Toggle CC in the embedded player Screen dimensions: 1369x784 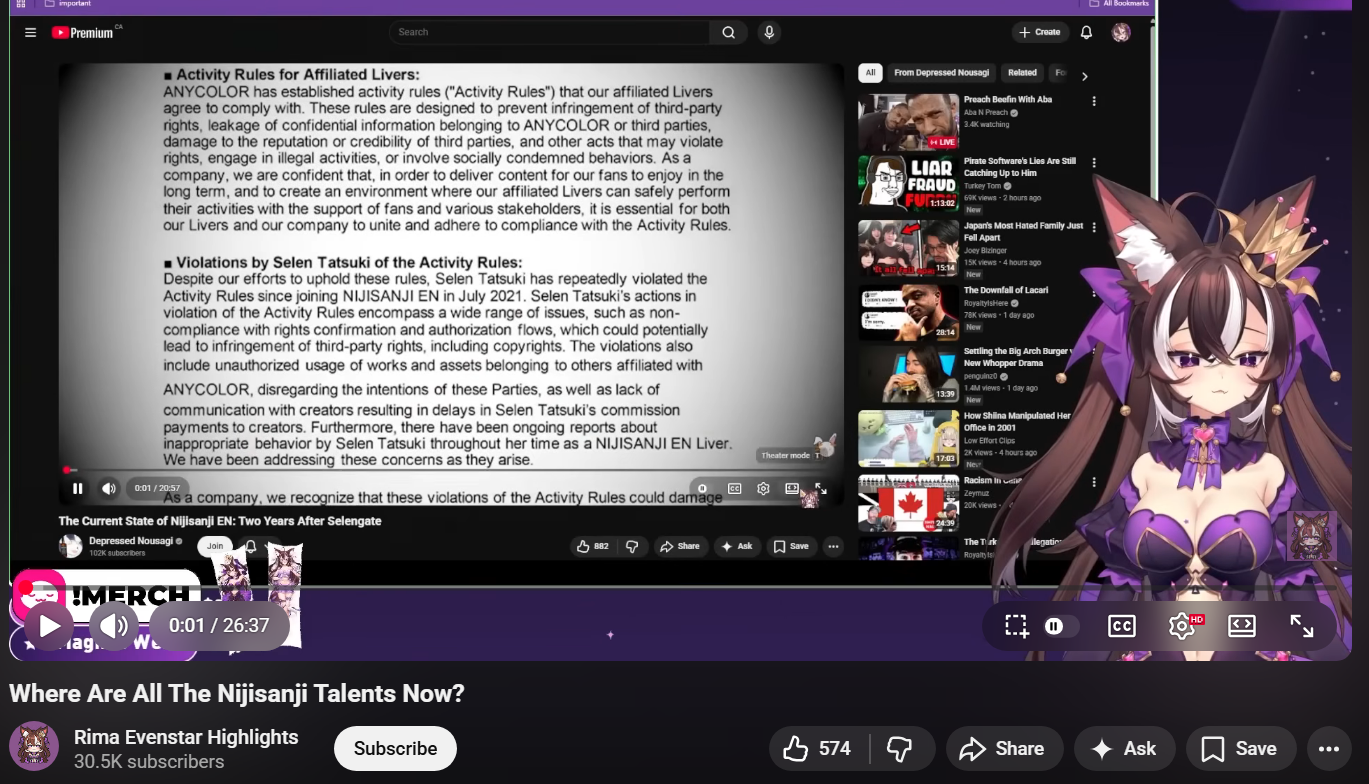click(x=734, y=488)
